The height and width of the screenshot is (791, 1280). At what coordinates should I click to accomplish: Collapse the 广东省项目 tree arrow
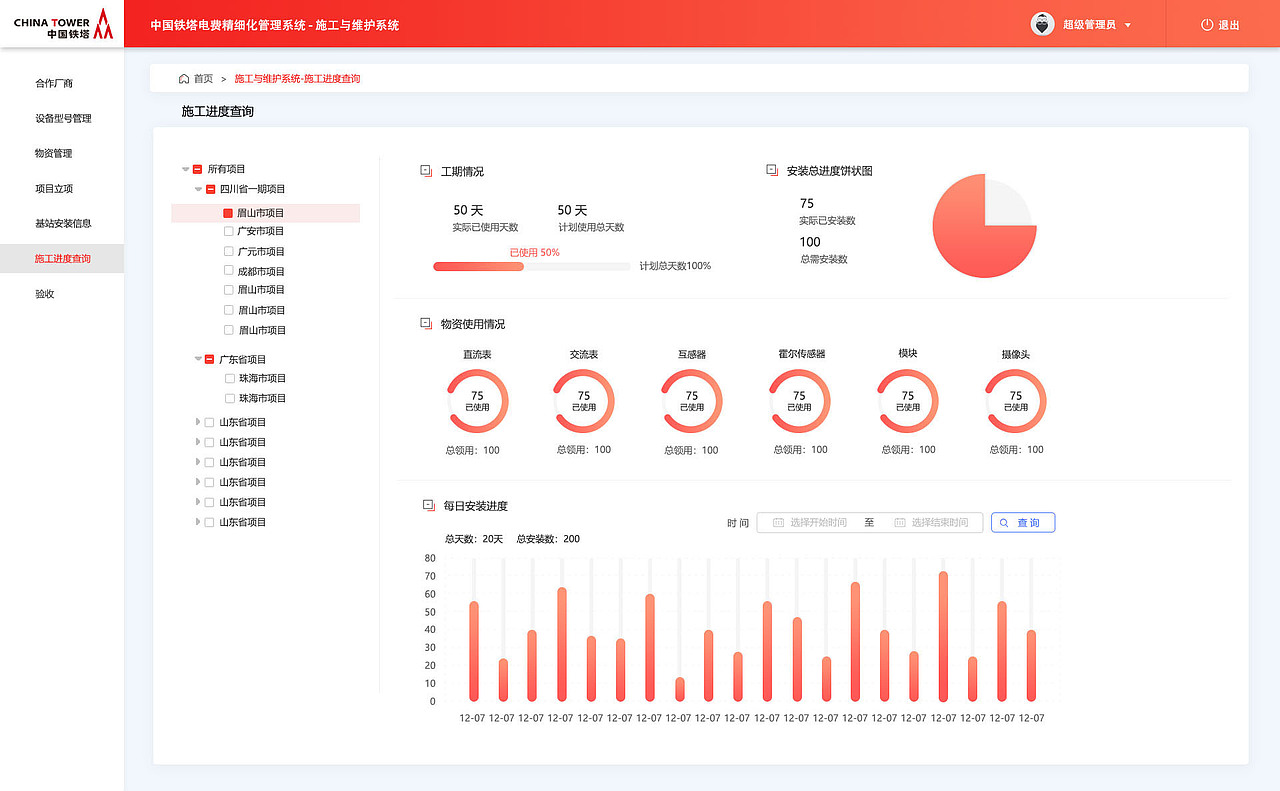click(198, 359)
